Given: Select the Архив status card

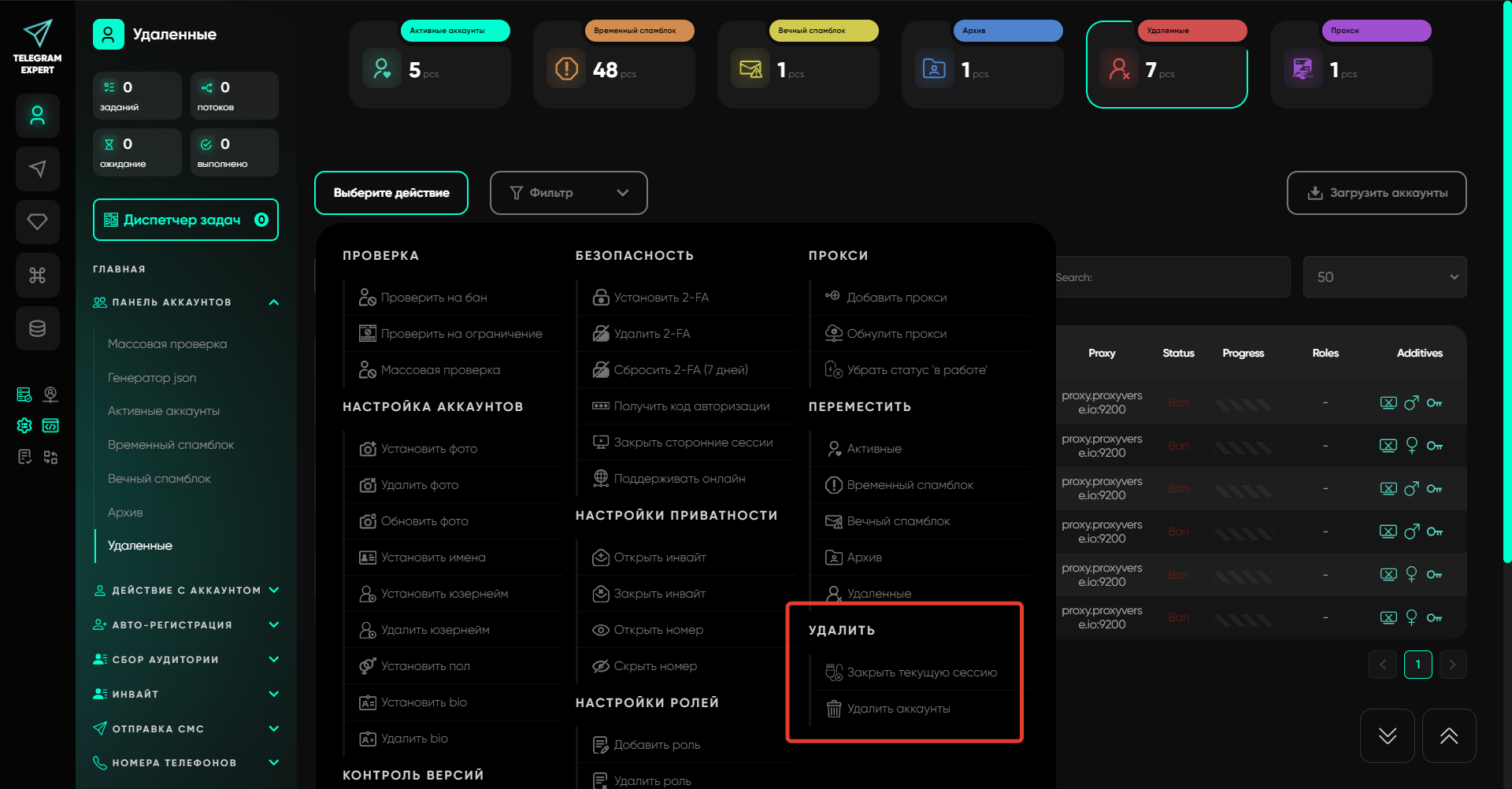Looking at the screenshot, I should [983, 65].
